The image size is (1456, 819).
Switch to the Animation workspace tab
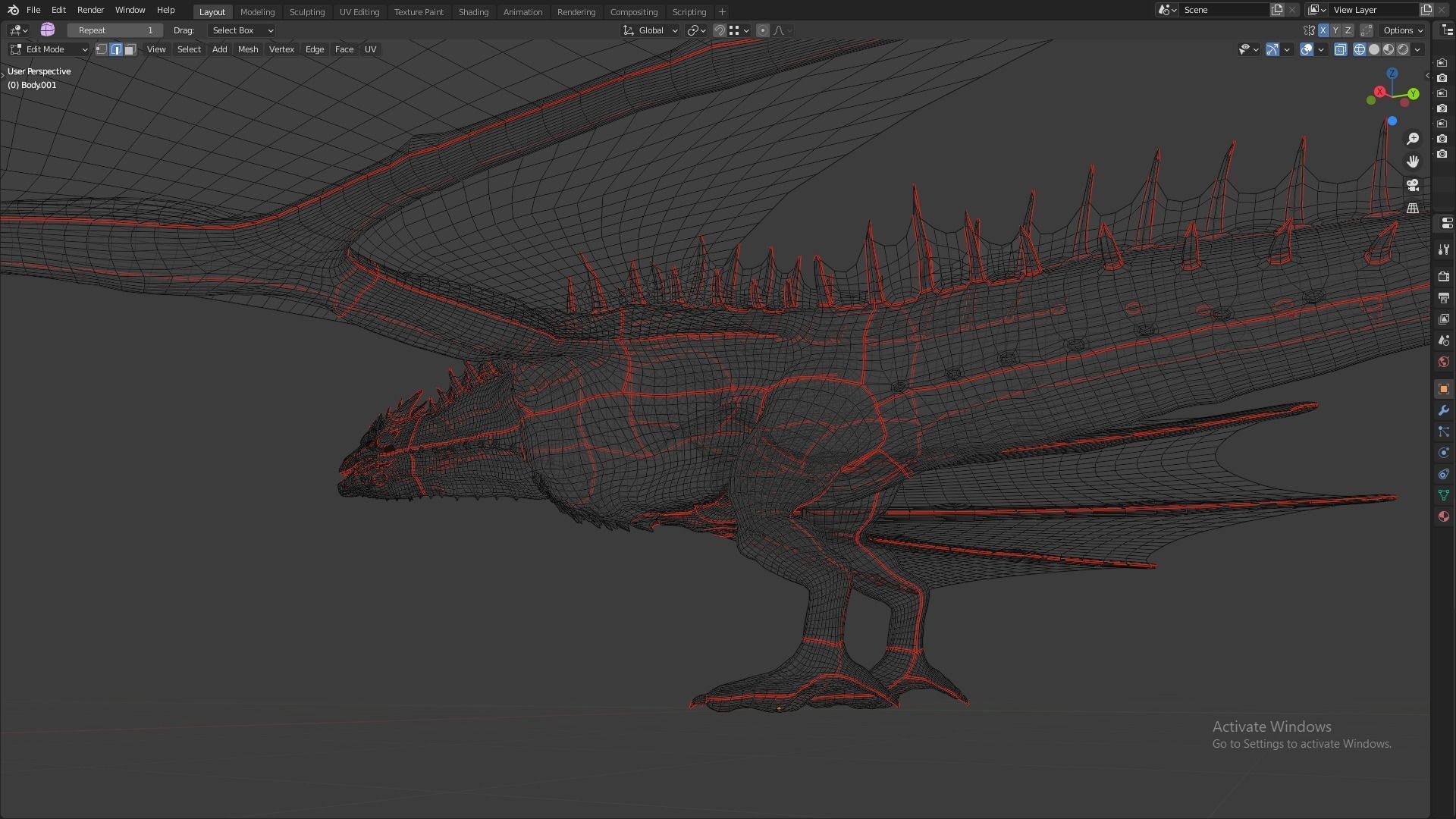tap(522, 12)
